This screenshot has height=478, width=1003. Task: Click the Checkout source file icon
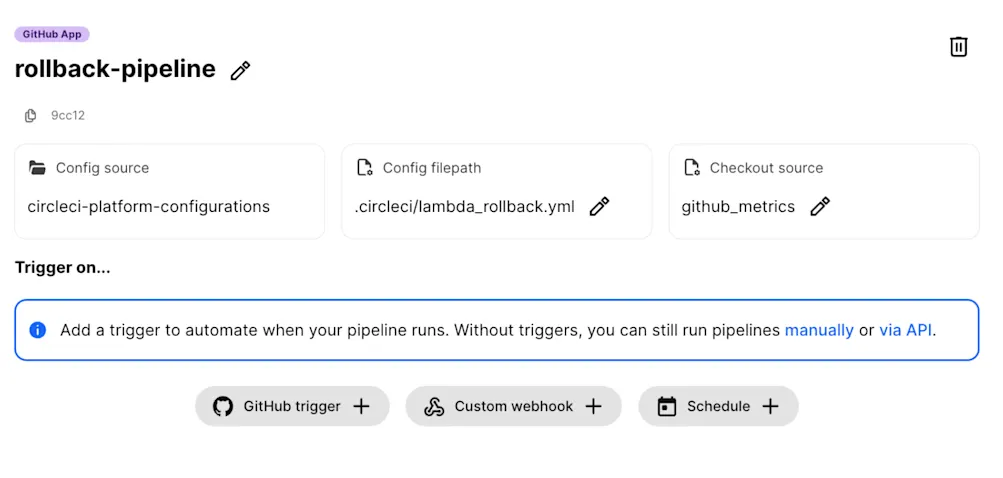point(692,168)
